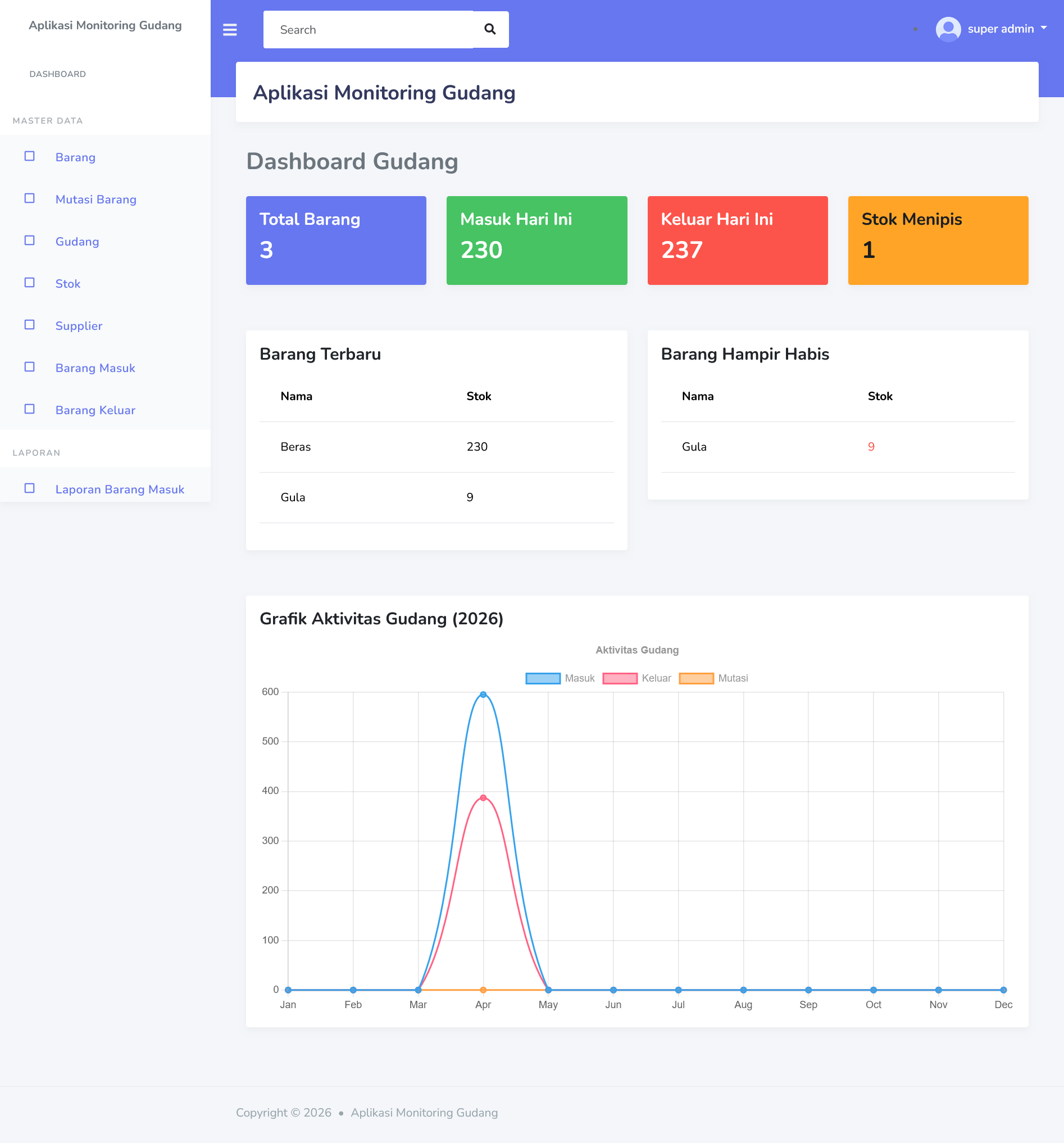Image resolution: width=1064 pixels, height=1143 pixels.
Task: Click the April peak point of Masuk line
Action: coord(483,695)
